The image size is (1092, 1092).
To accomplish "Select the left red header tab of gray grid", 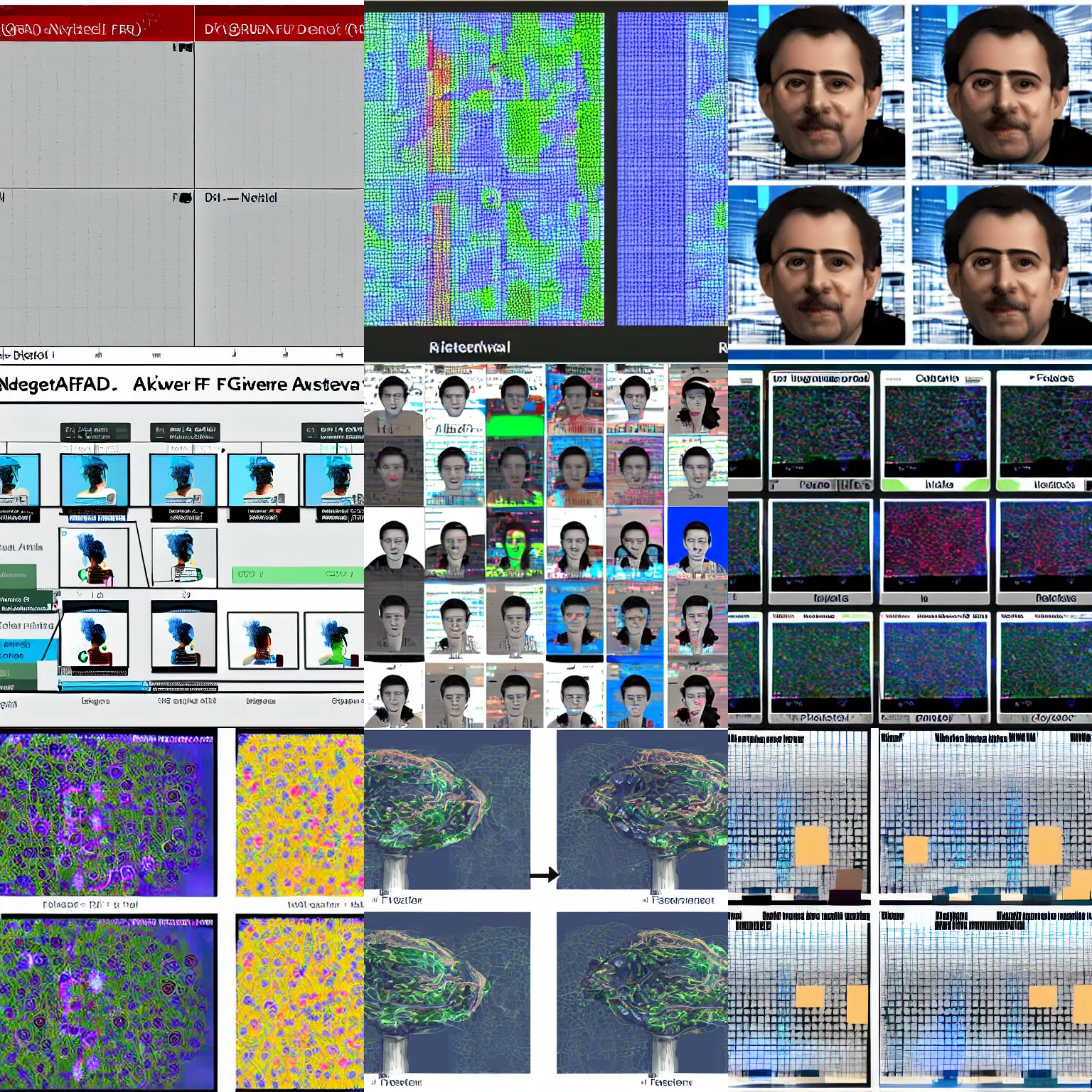I will point(97,25).
